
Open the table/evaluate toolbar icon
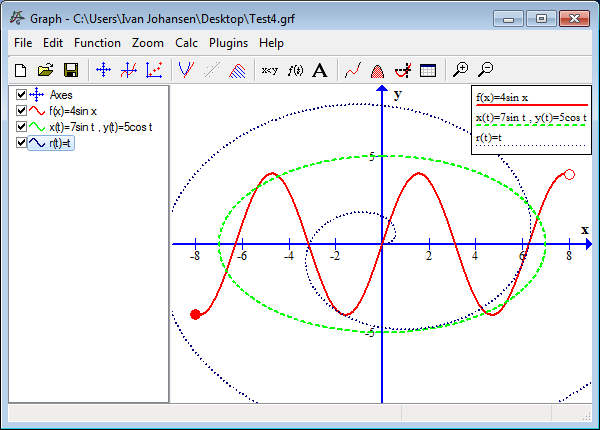tap(427, 70)
